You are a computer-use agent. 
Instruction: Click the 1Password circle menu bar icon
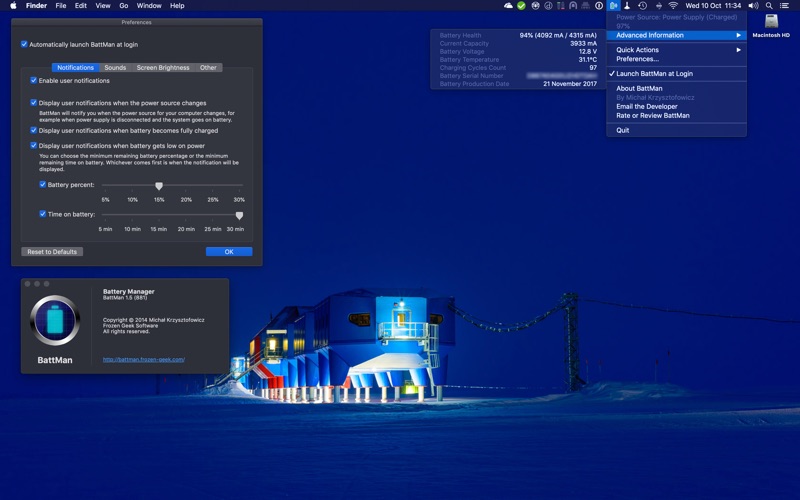pyautogui.click(x=599, y=6)
